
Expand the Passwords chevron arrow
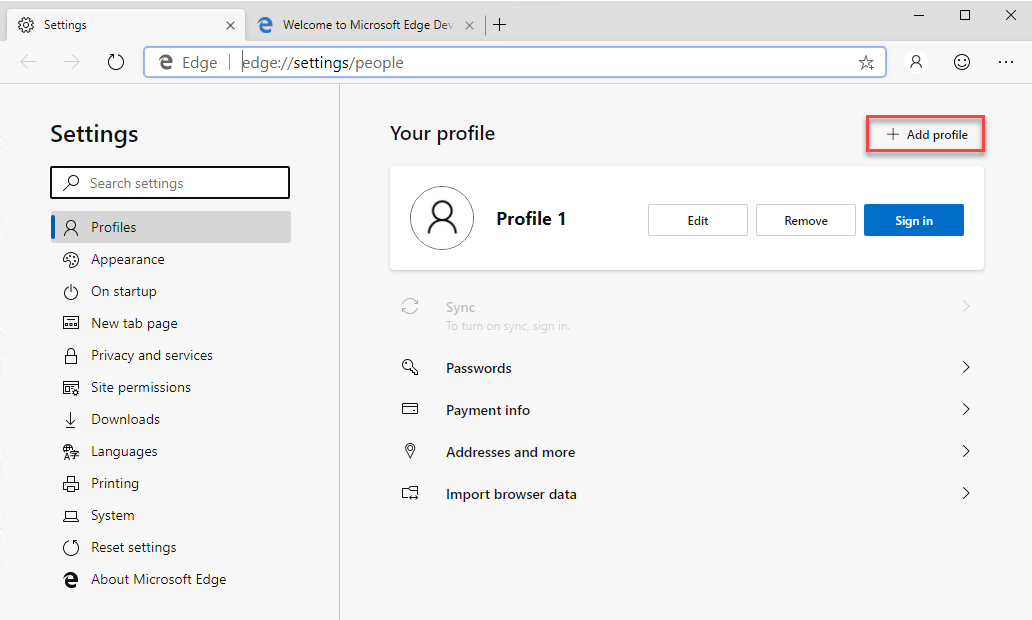(x=966, y=367)
